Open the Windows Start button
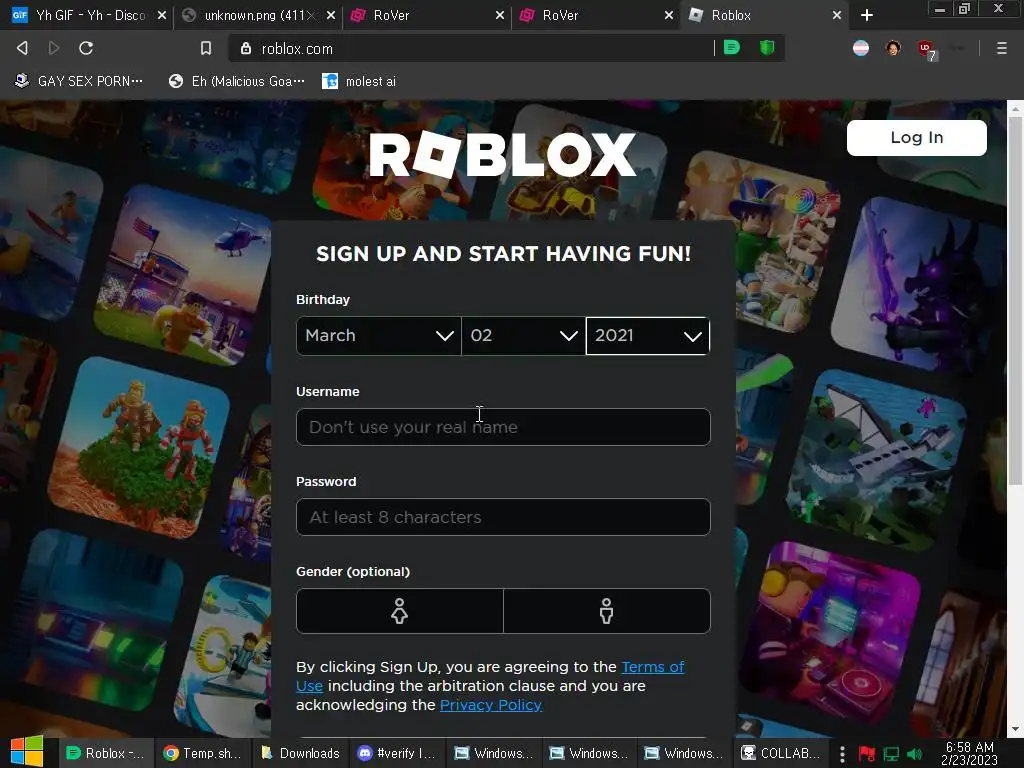1024x768 pixels. point(27,752)
